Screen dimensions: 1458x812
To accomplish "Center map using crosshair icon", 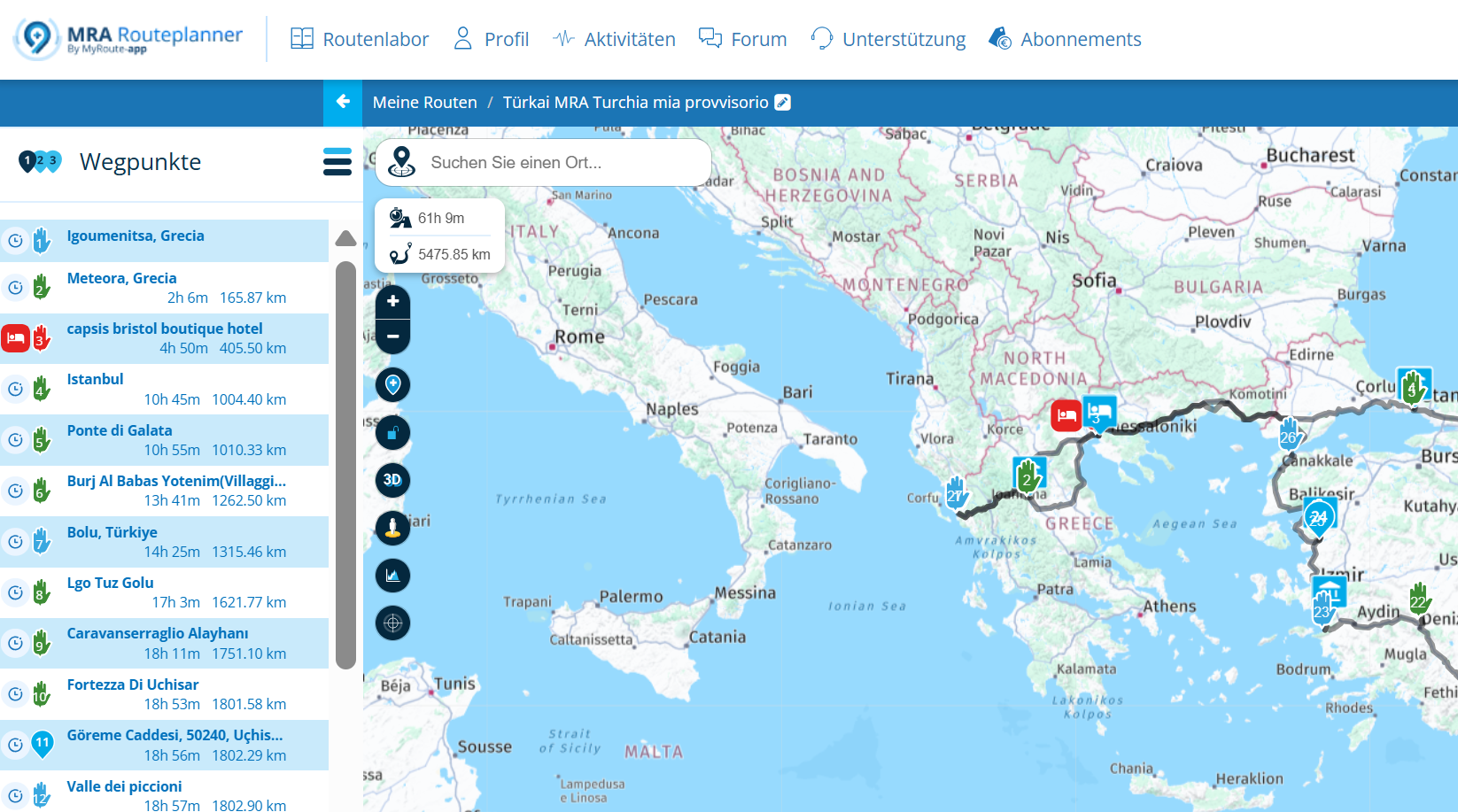I will [x=392, y=623].
